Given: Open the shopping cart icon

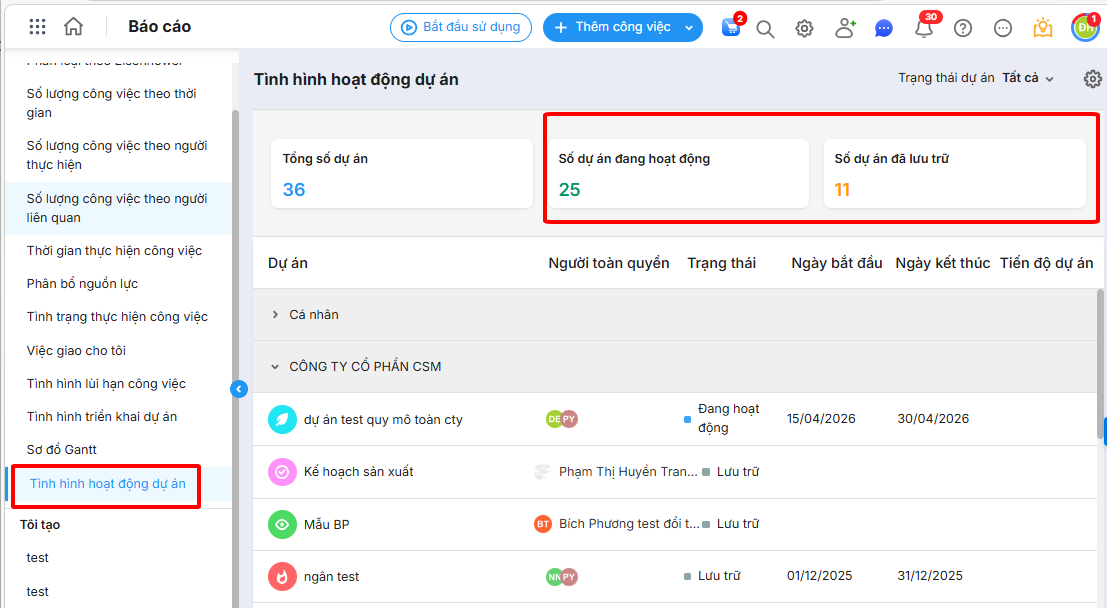Looking at the screenshot, I should 731,28.
